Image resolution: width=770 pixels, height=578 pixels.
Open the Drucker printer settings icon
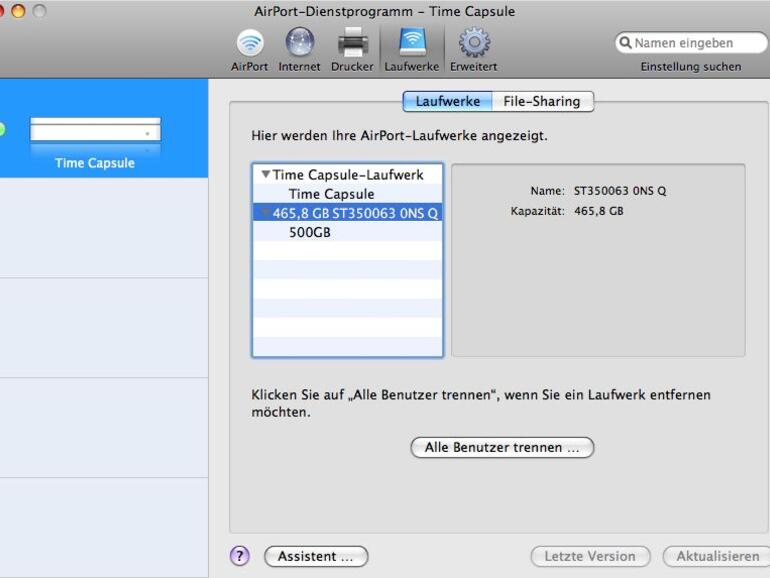(352, 44)
